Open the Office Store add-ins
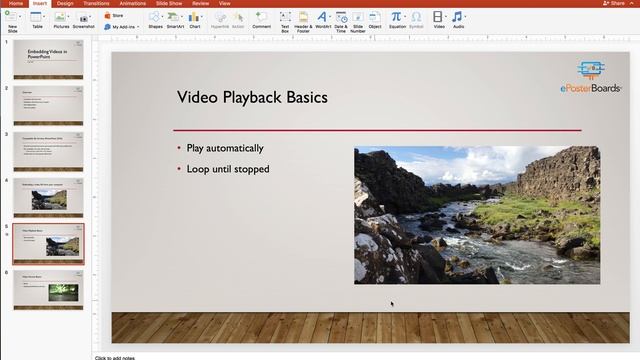640x360 pixels. click(x=113, y=16)
